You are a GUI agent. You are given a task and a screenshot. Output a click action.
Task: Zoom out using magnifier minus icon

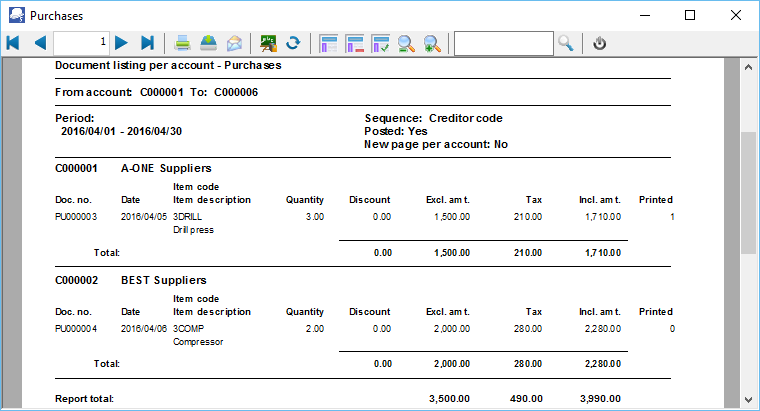[x=407, y=43]
